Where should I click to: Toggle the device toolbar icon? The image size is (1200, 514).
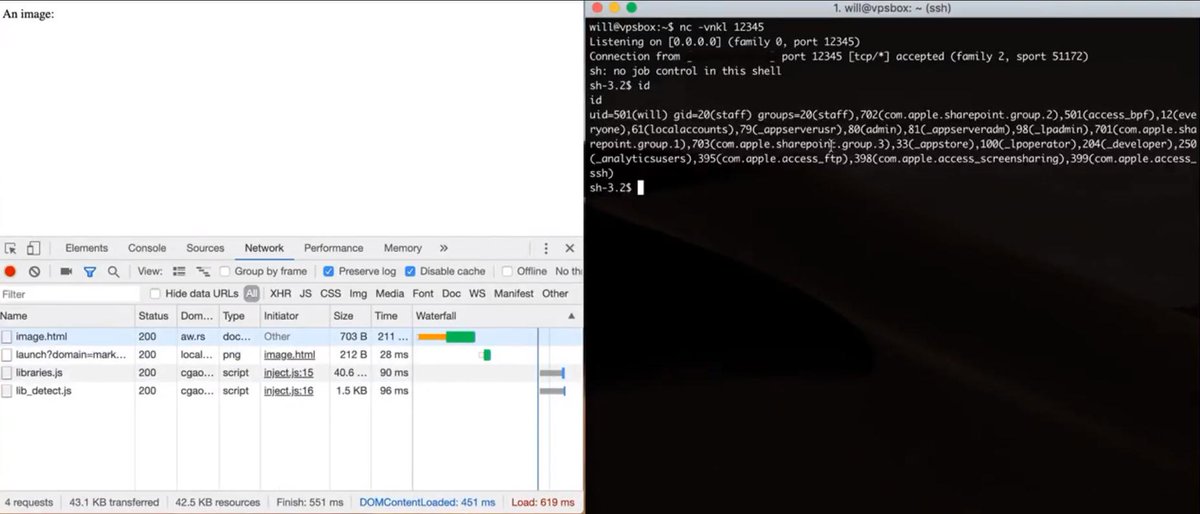tap(33, 249)
